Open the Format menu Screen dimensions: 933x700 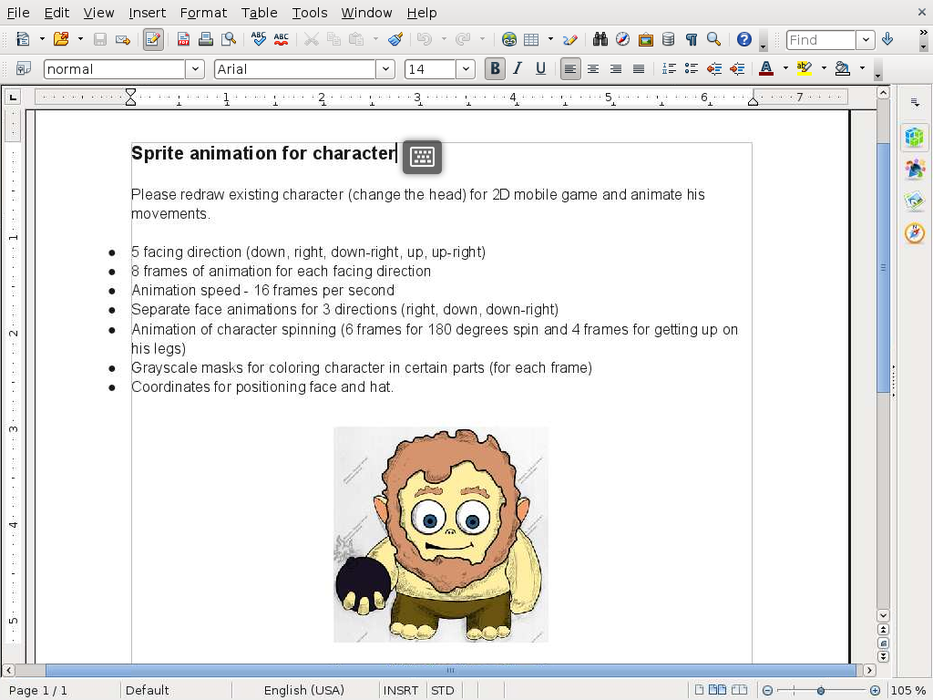click(x=203, y=12)
